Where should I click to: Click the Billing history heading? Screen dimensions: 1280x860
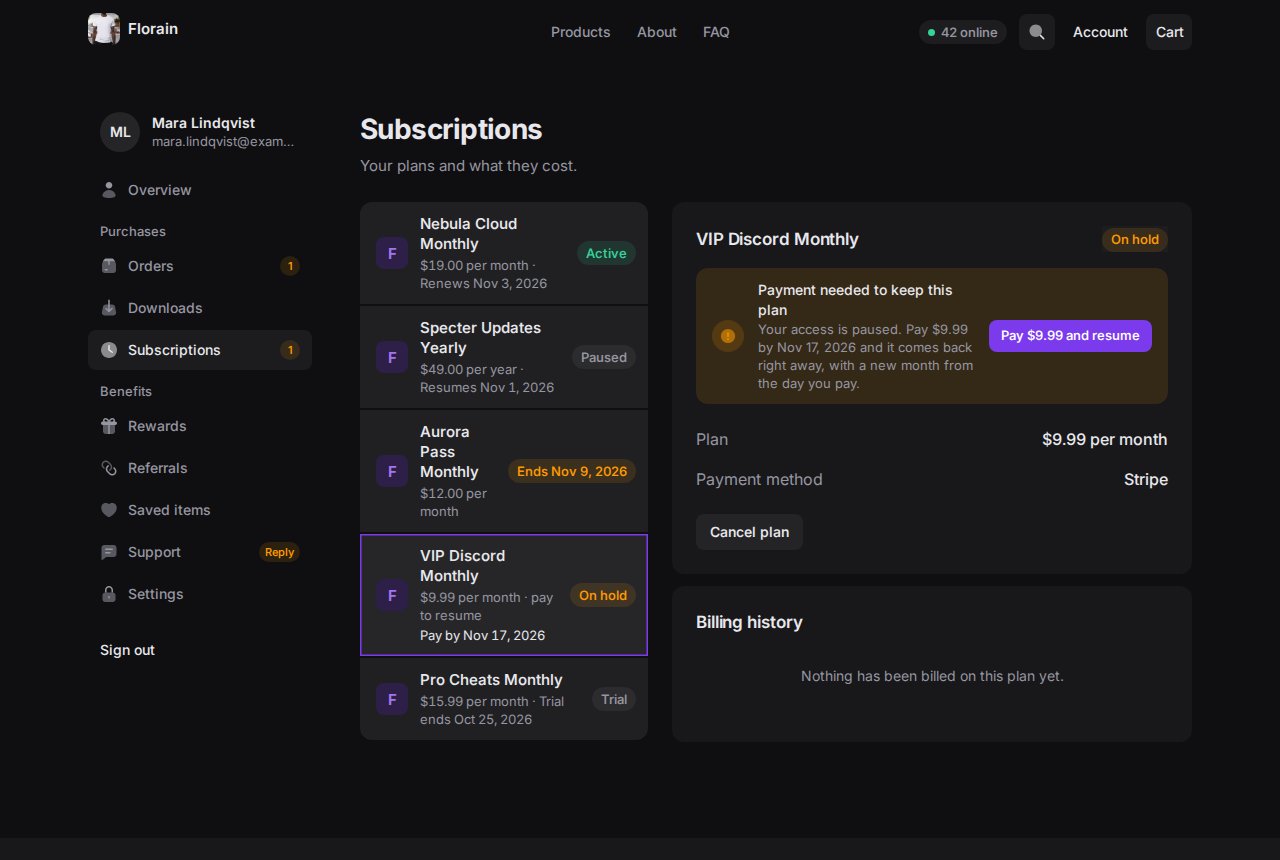click(x=749, y=622)
